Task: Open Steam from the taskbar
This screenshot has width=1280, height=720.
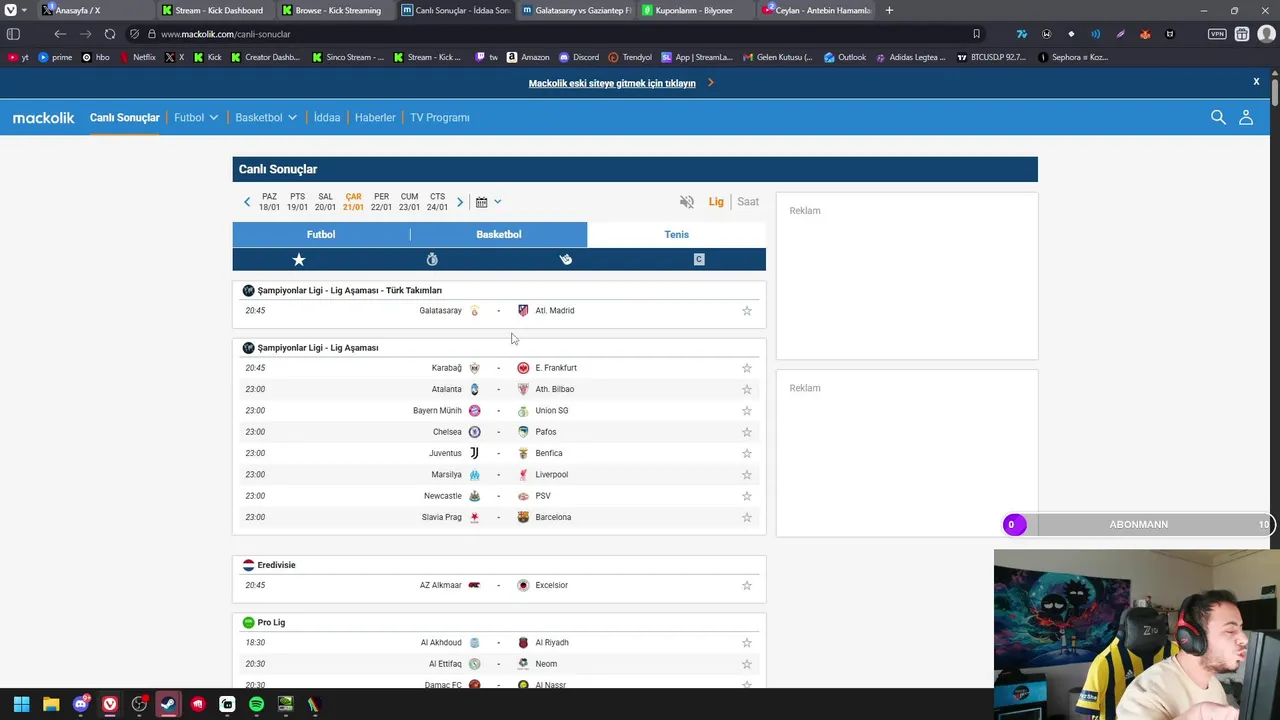Action: 168,704
